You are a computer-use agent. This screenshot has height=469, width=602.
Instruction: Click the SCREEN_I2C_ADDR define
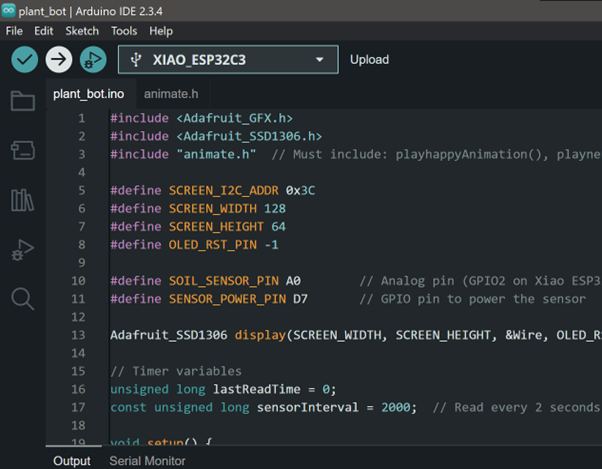[224, 190]
